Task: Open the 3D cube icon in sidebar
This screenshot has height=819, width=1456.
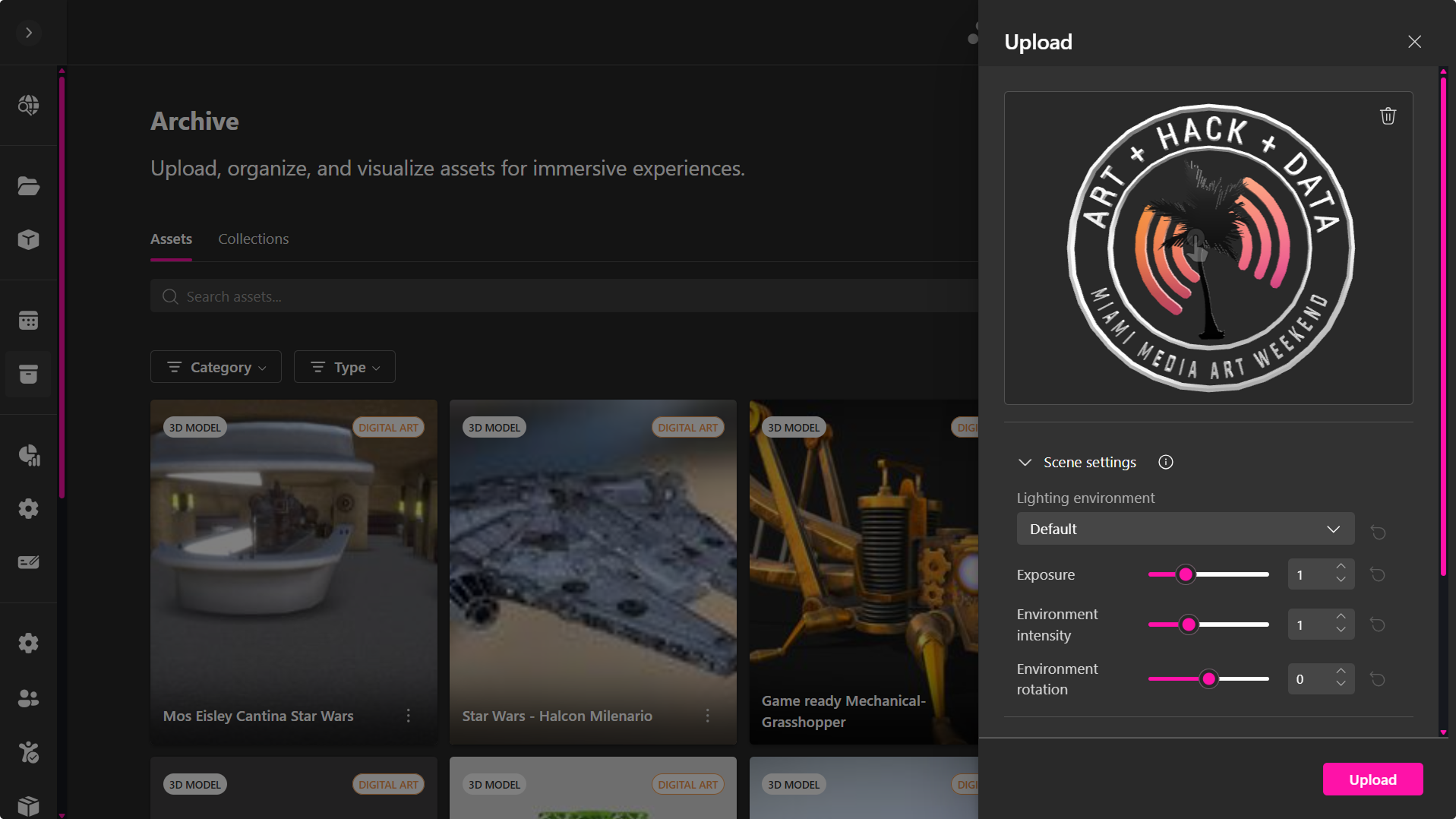Action: click(x=29, y=240)
